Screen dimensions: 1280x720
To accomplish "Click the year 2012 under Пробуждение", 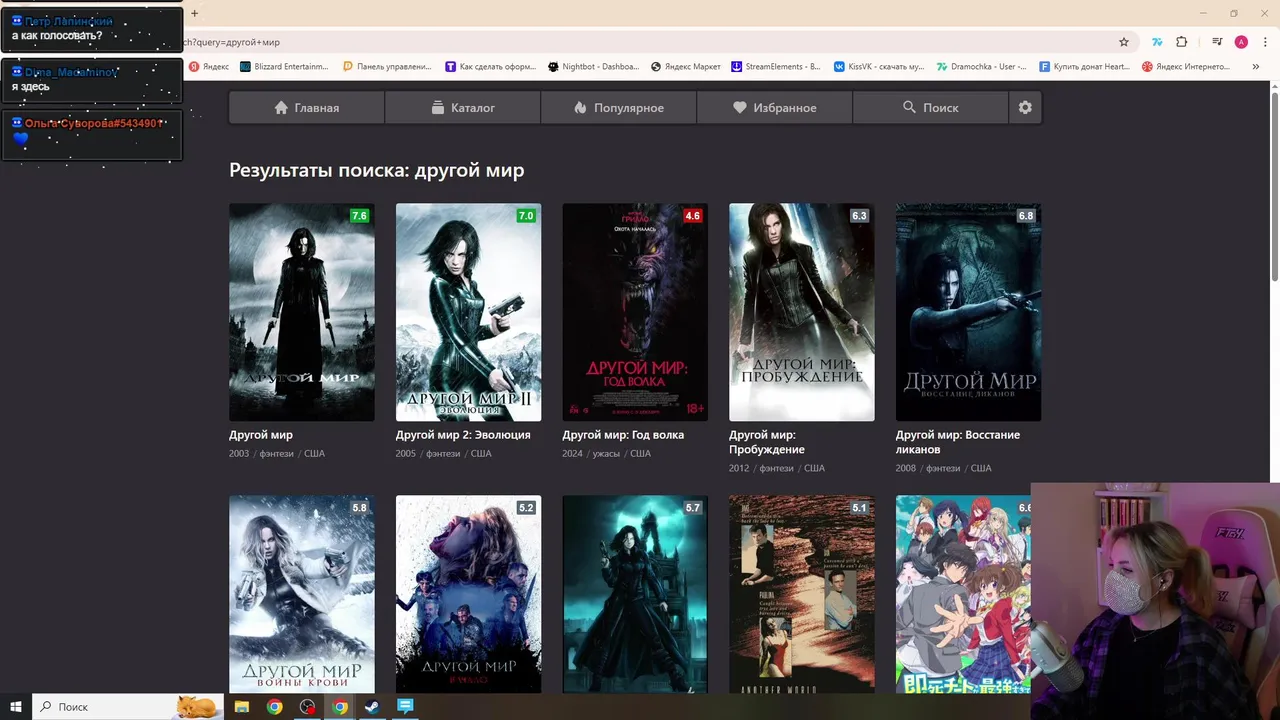I will coord(739,468).
